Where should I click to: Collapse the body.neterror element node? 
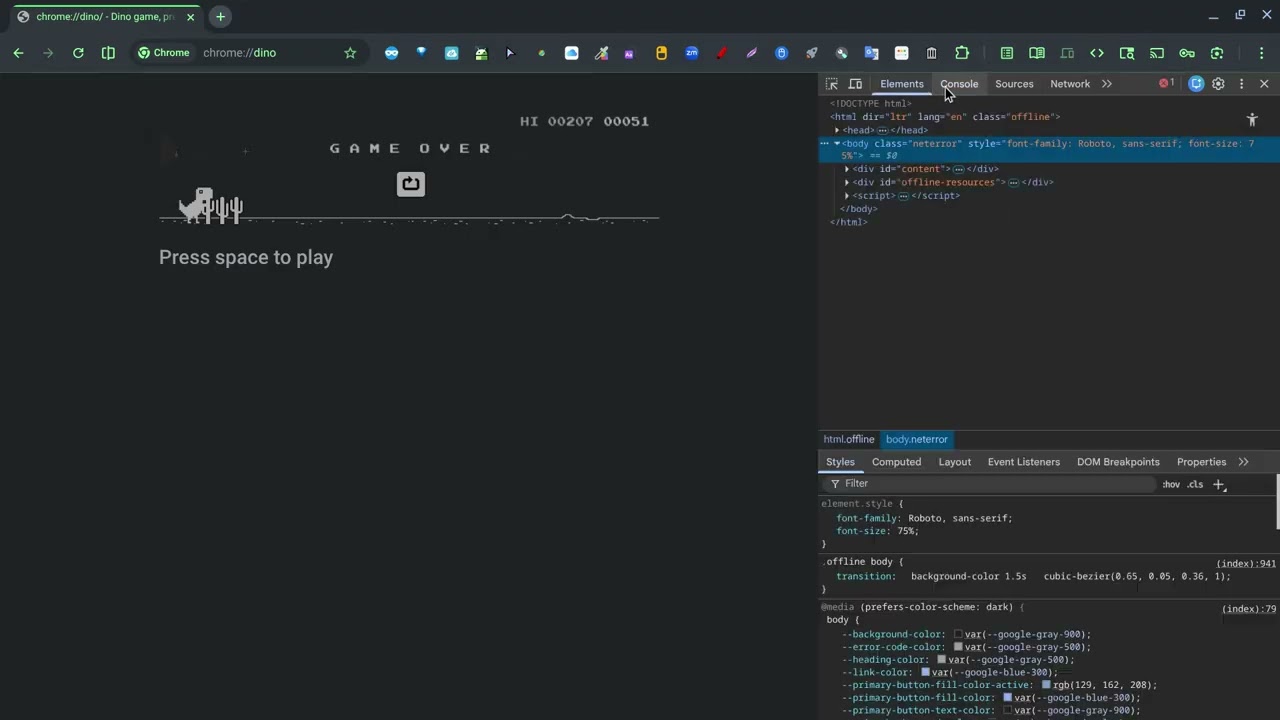[837, 144]
